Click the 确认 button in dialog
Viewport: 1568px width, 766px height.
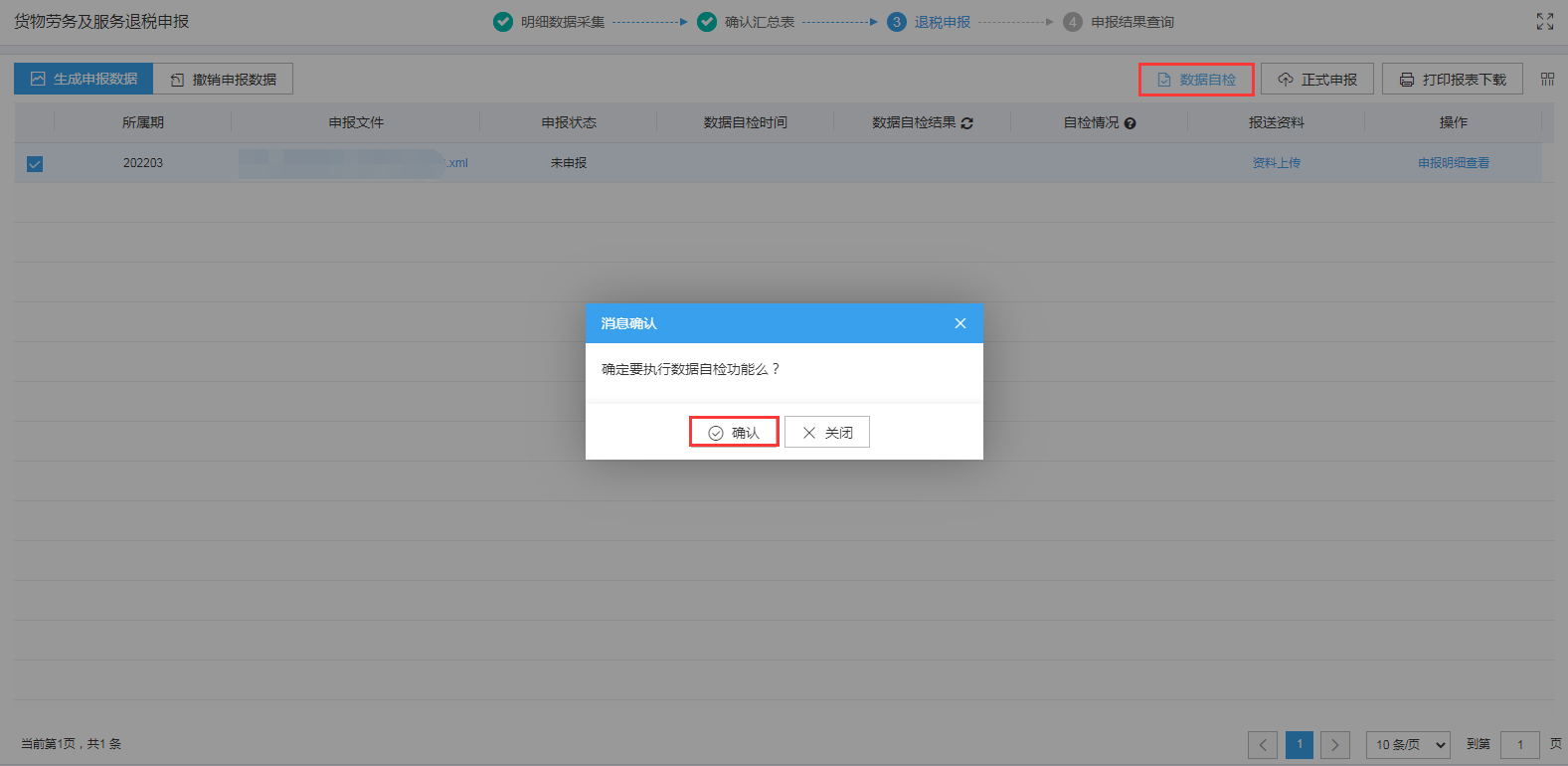point(734,432)
